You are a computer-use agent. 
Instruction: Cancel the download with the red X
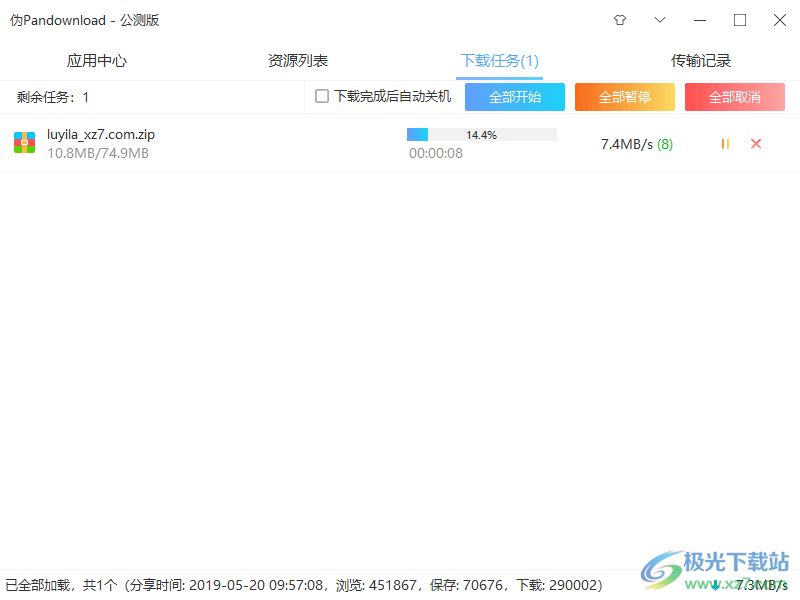(x=755, y=144)
